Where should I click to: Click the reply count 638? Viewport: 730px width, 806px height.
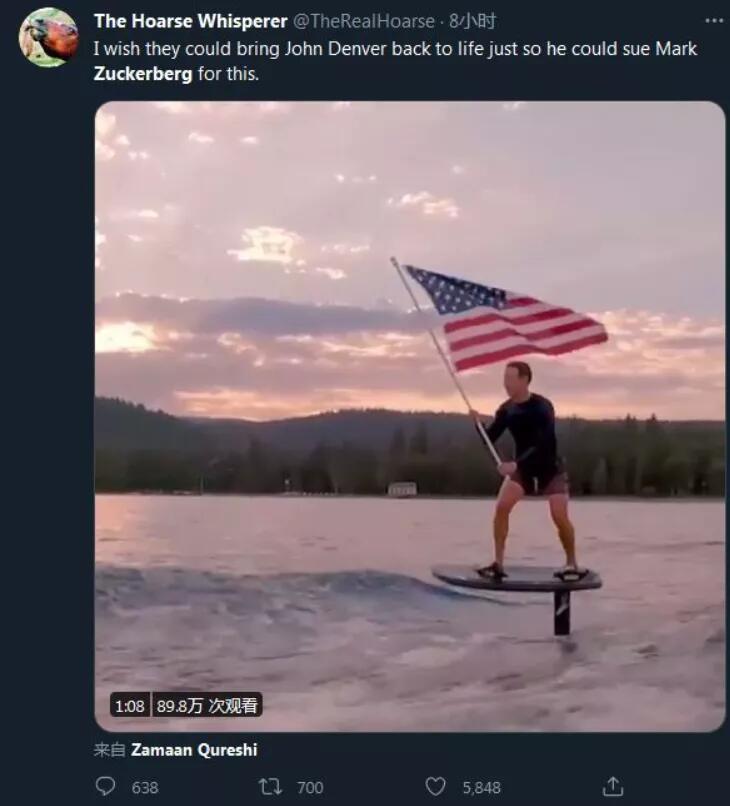[x=145, y=788]
